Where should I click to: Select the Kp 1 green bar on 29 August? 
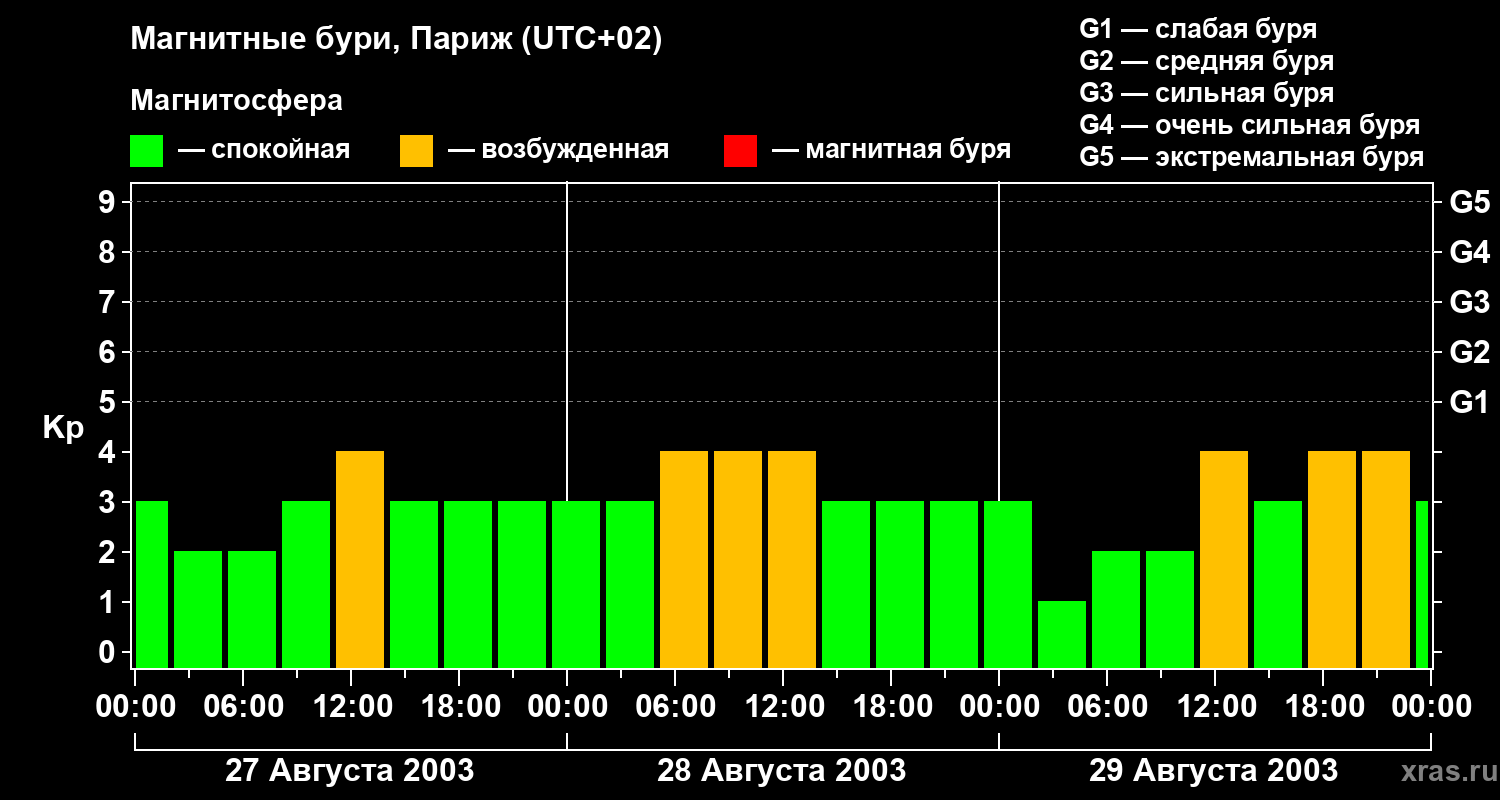pos(1062,634)
